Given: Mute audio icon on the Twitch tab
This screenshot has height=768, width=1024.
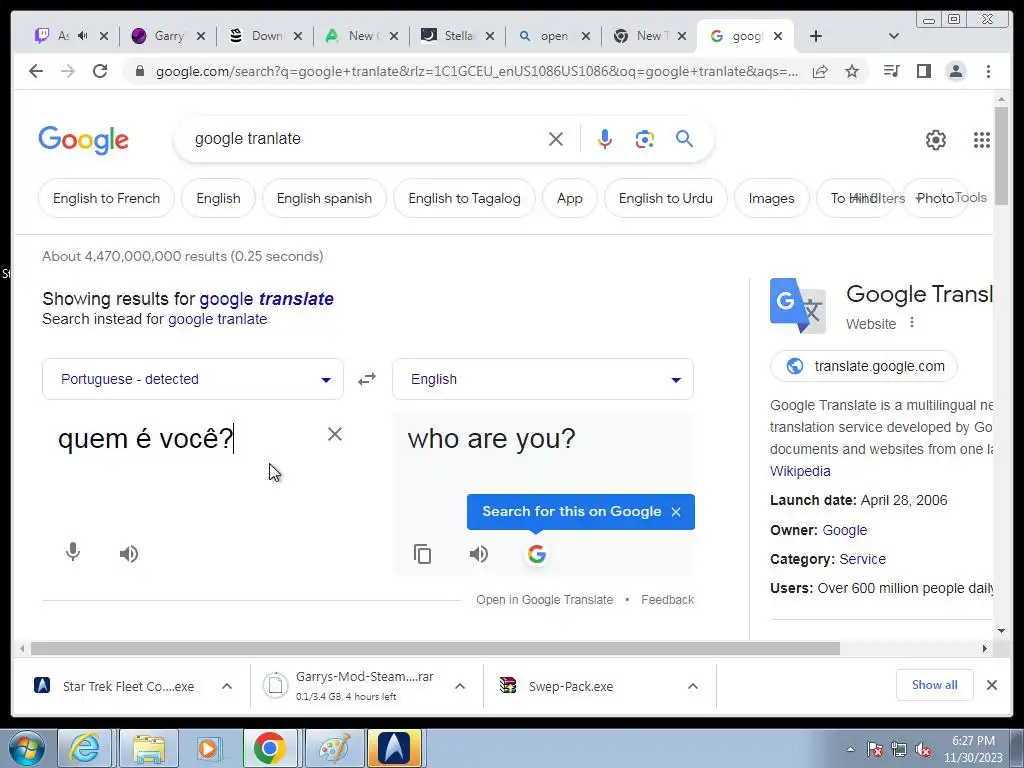Looking at the screenshot, I should coord(83,36).
